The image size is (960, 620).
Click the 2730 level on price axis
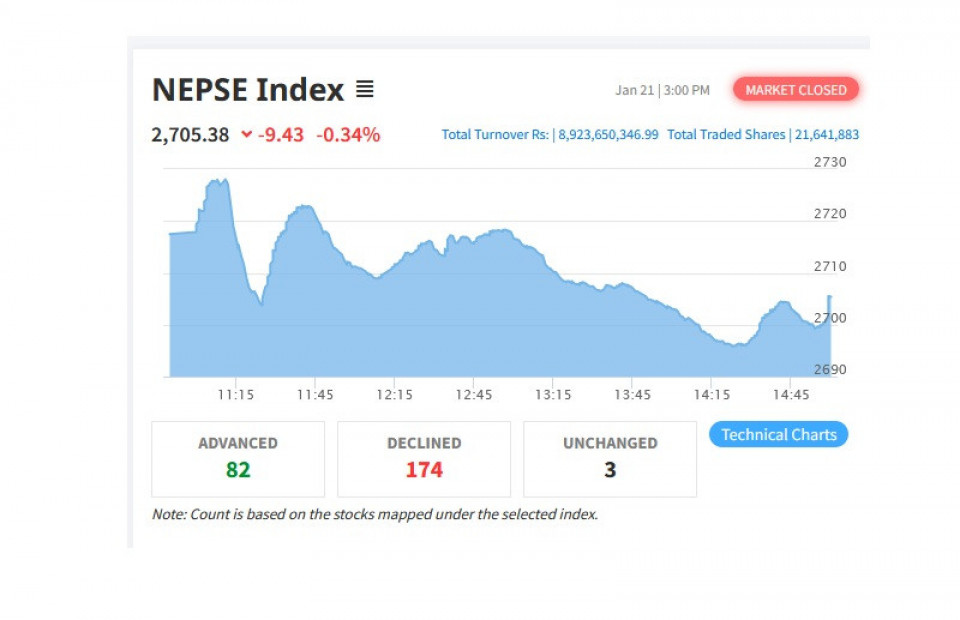[830, 162]
